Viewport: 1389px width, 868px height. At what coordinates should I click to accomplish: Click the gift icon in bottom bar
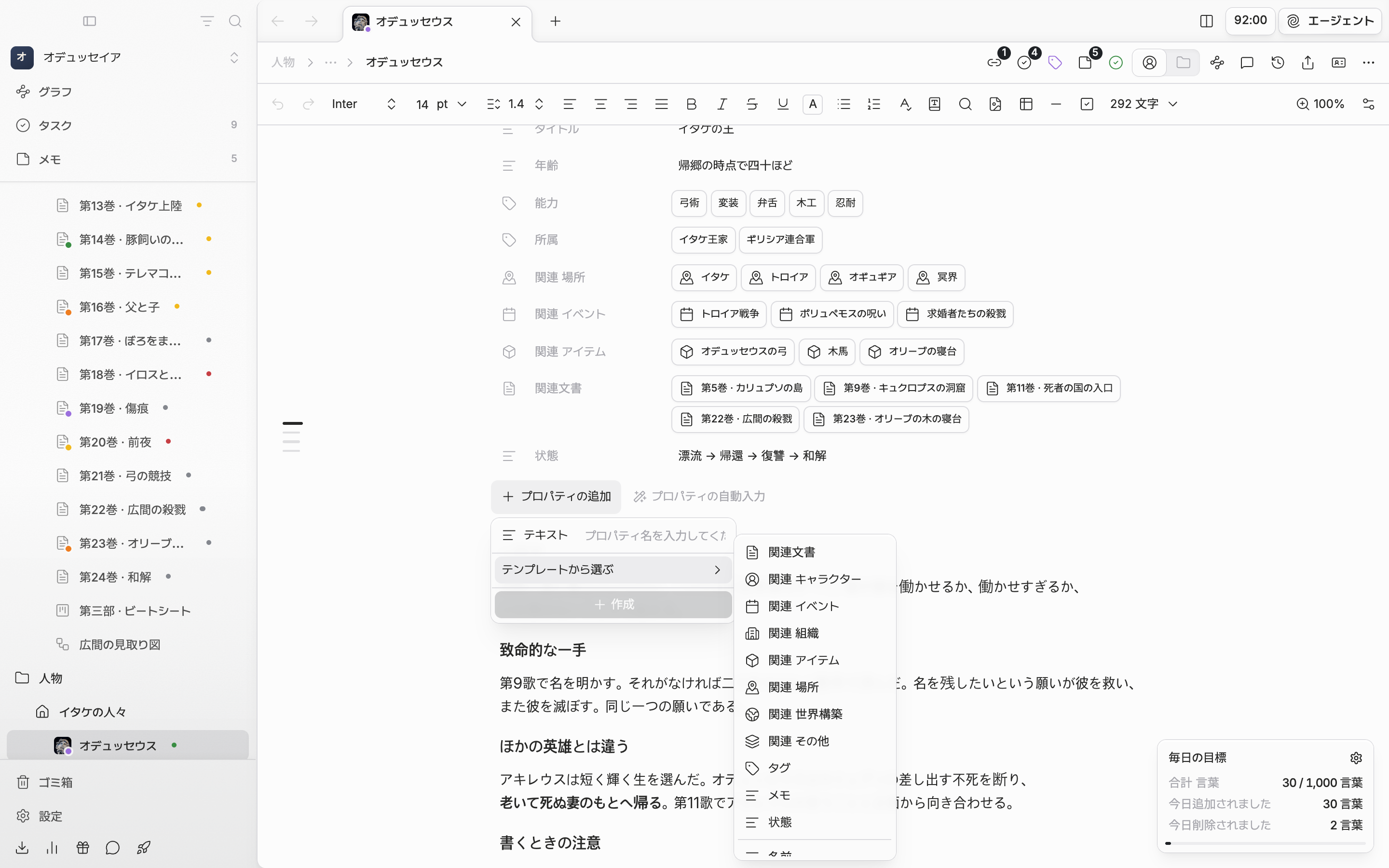82,847
